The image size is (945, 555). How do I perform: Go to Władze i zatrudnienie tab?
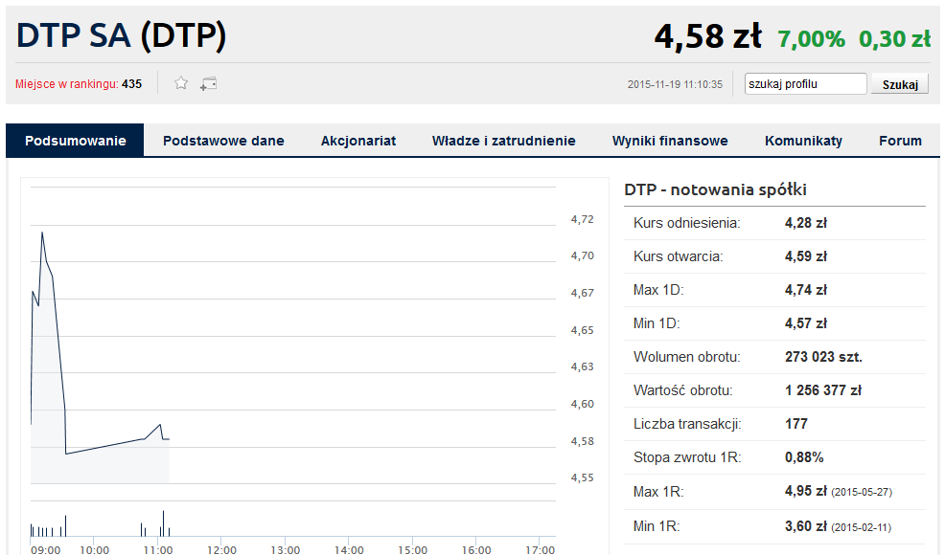(504, 141)
